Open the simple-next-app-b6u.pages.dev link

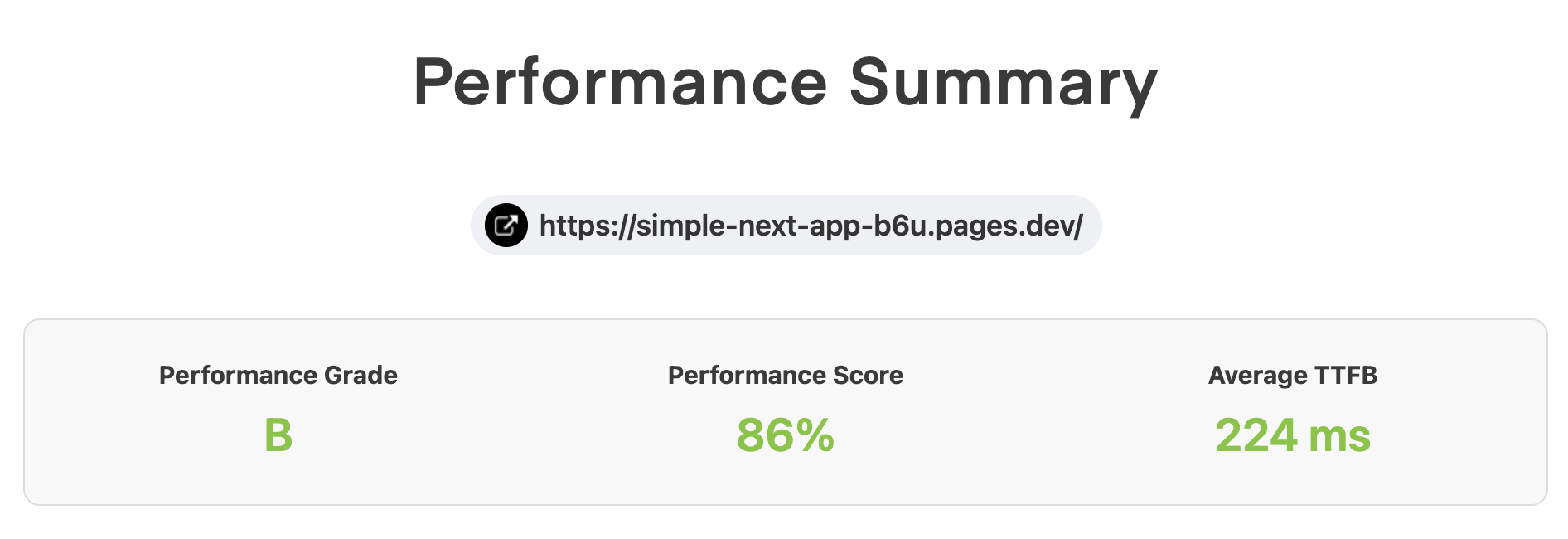pyautogui.click(x=810, y=226)
